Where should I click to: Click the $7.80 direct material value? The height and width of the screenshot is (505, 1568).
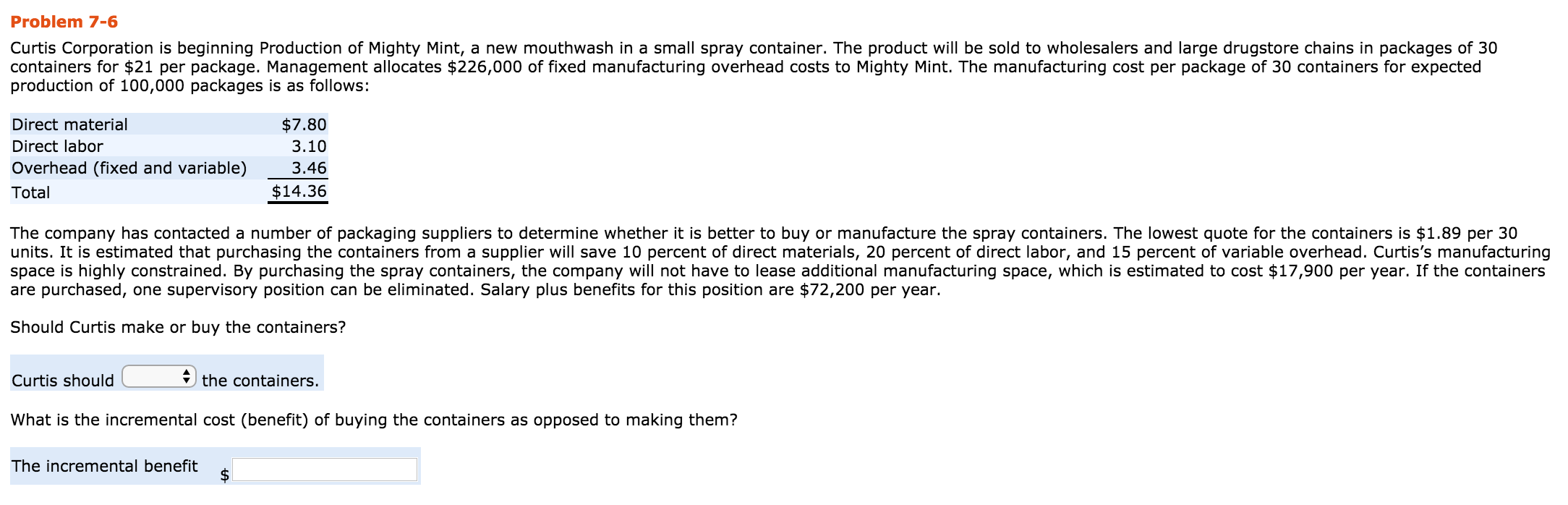click(x=302, y=124)
